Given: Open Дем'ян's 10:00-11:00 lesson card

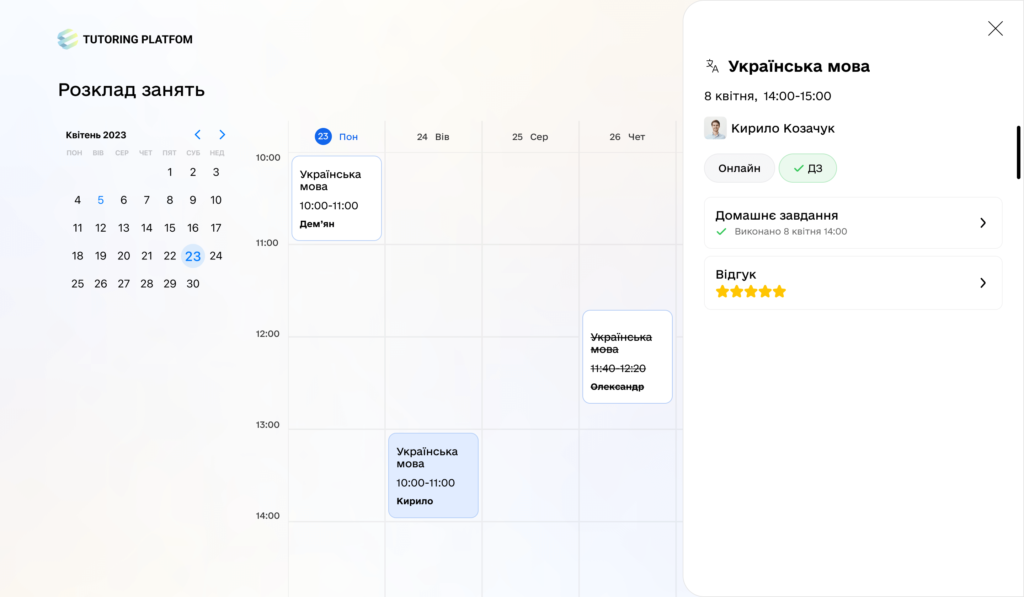Looking at the screenshot, I should (336, 198).
